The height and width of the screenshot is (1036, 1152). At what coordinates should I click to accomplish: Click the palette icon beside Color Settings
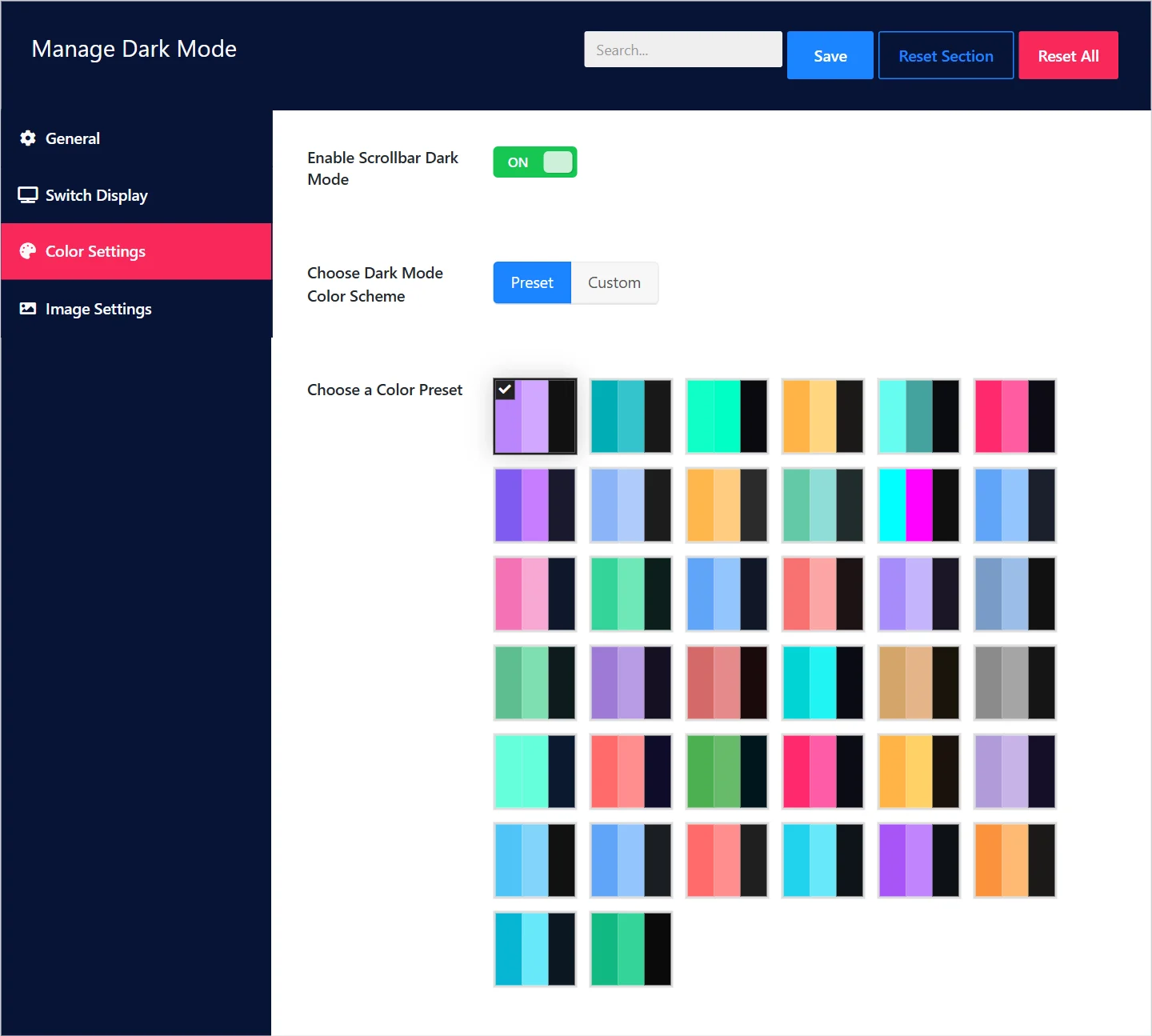pyautogui.click(x=28, y=251)
